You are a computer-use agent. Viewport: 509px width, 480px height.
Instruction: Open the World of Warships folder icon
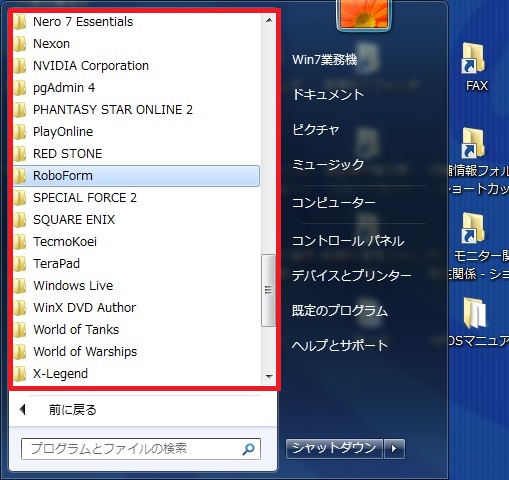[x=20, y=352]
